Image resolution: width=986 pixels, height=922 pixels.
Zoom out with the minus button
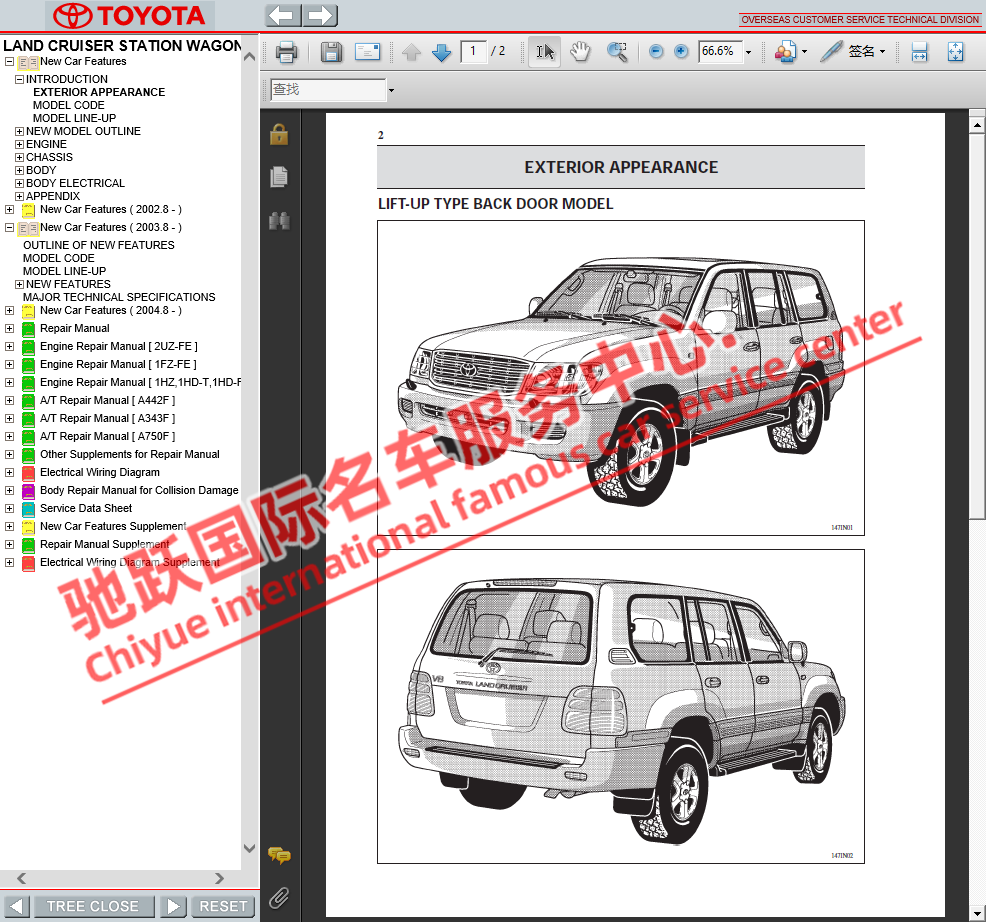(x=656, y=52)
